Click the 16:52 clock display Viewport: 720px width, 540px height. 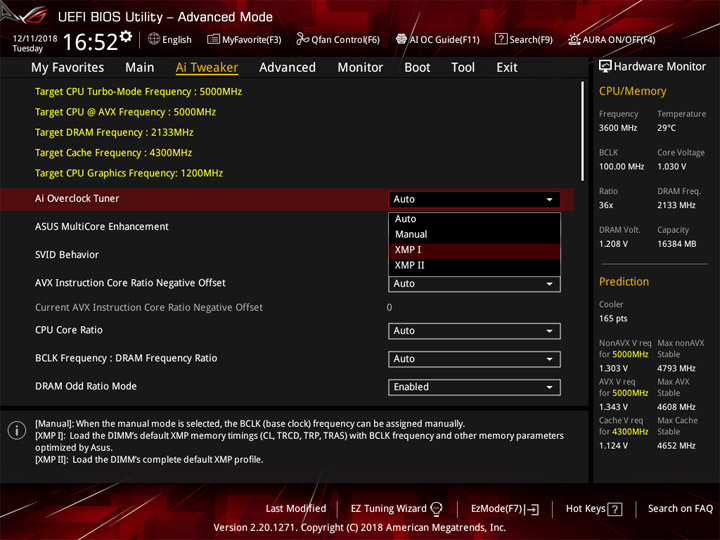(90, 42)
